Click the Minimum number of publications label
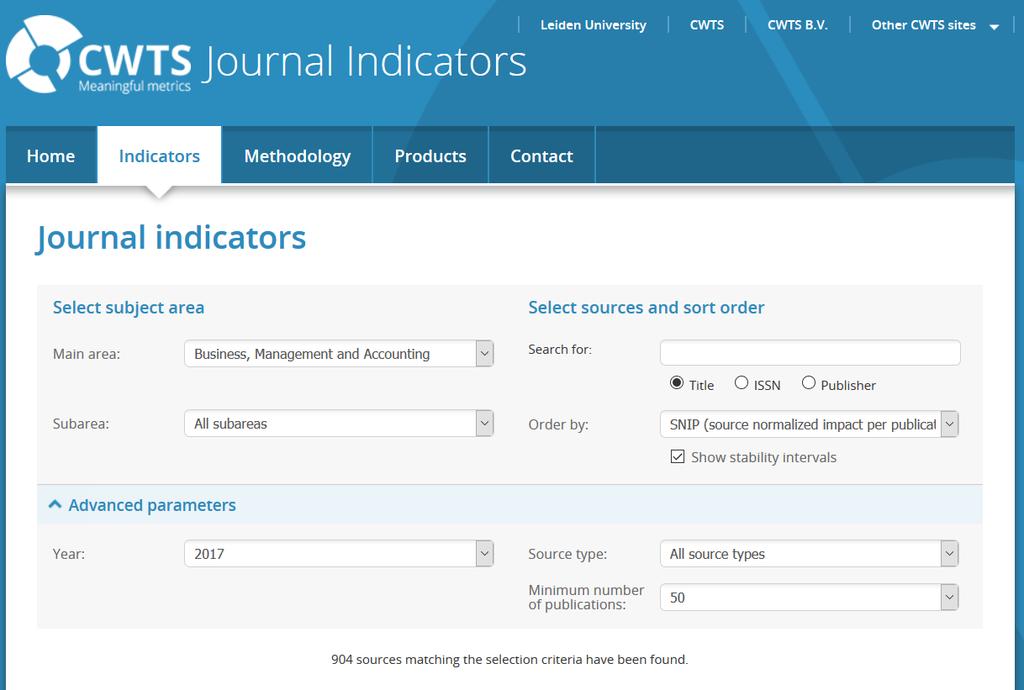 tap(586, 597)
